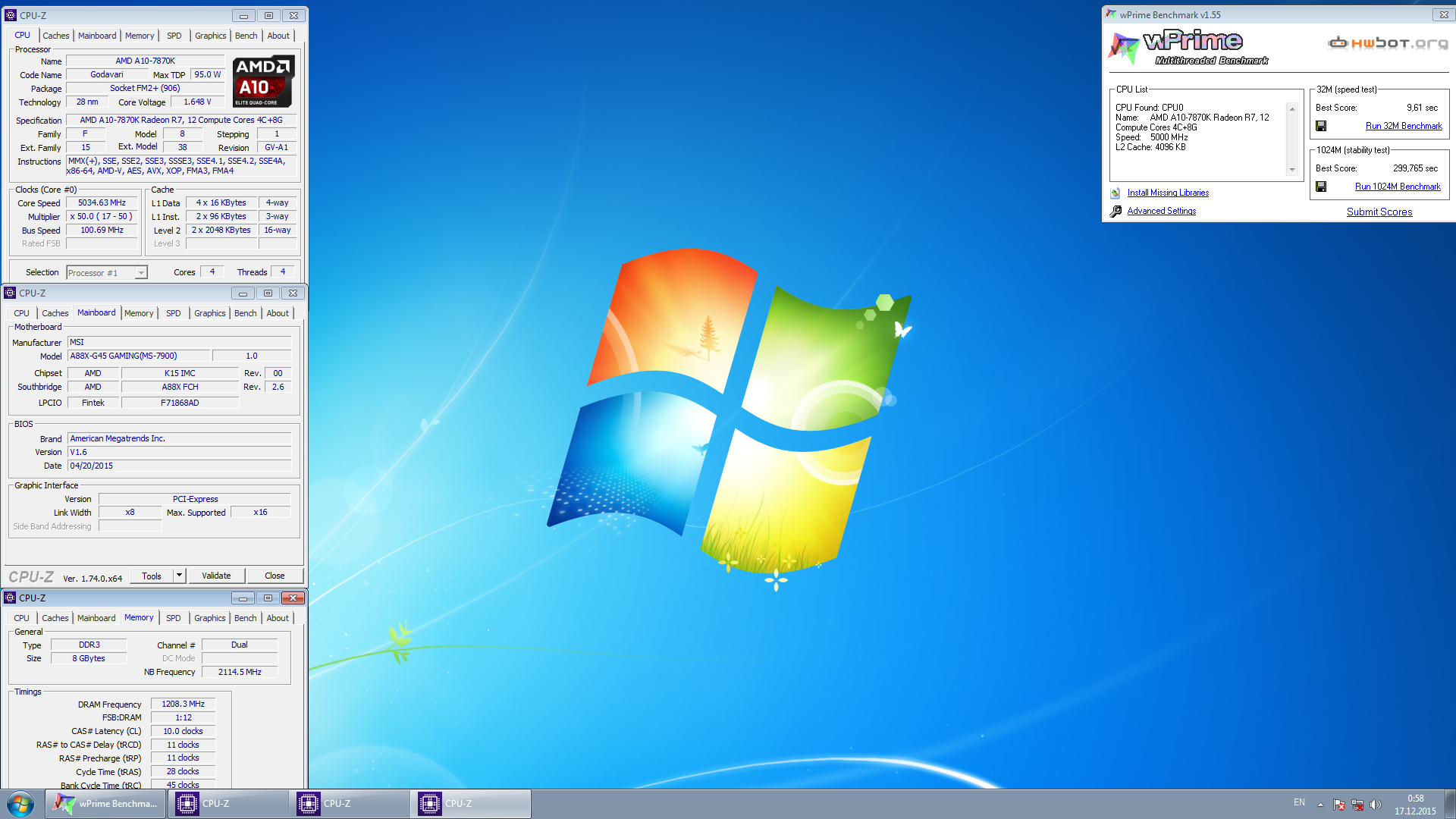
Task: Click the volume speaker tray icon
Action: (x=1376, y=805)
